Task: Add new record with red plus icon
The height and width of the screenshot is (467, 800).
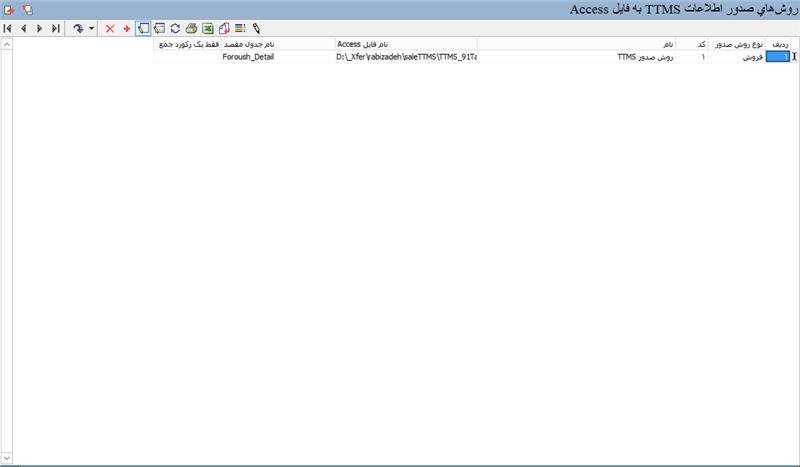Action: [x=127, y=29]
